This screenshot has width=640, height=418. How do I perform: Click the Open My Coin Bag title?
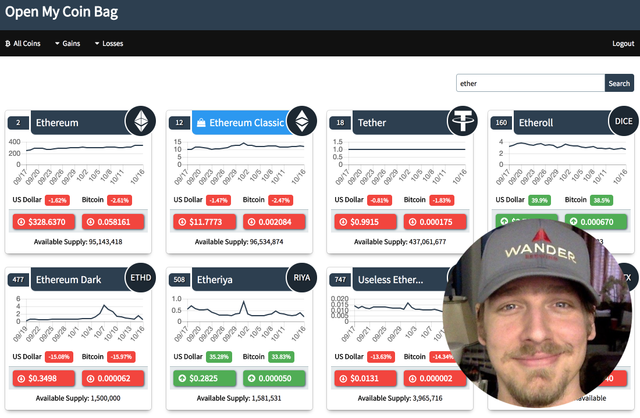pos(62,12)
